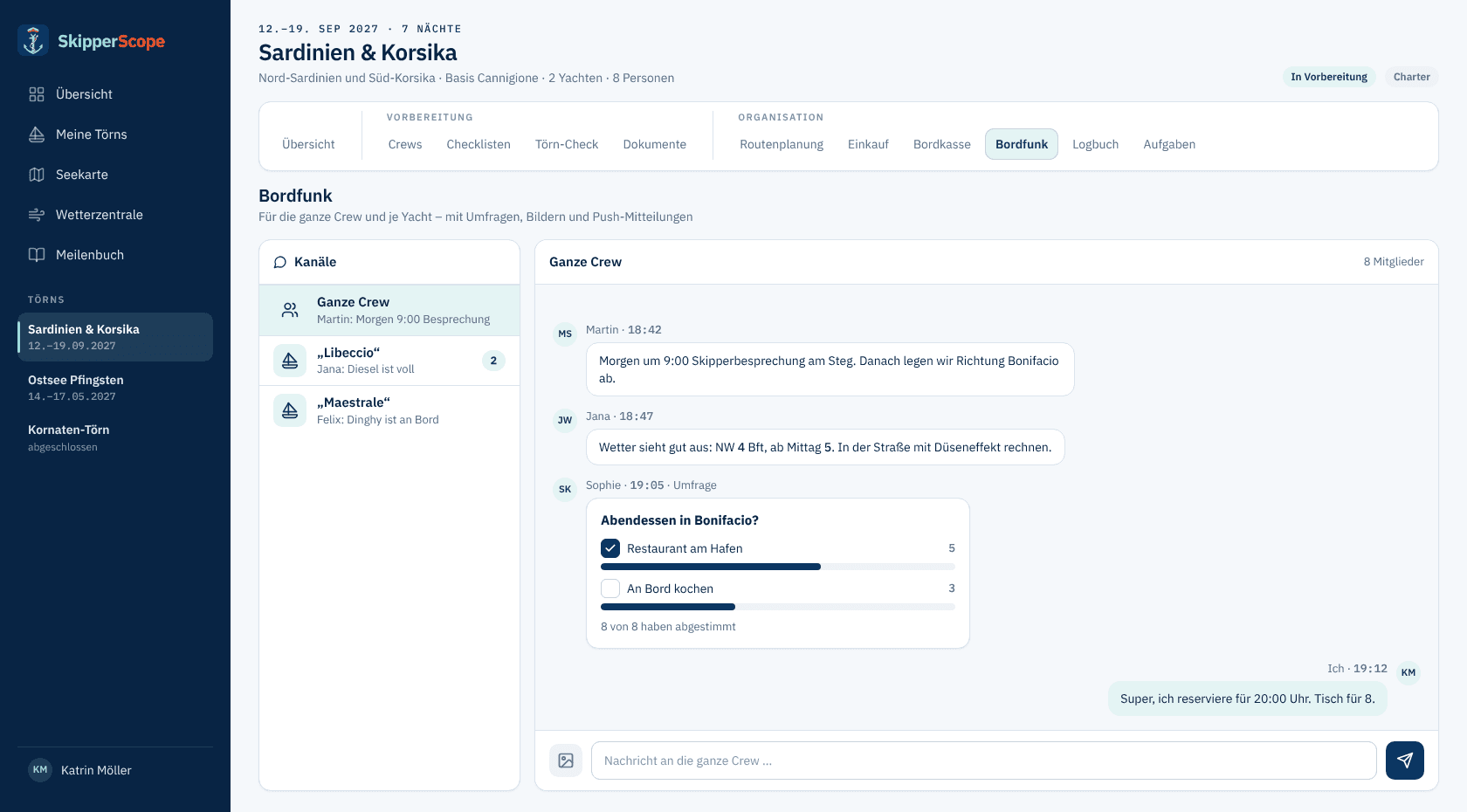Go to Meine Törns
Viewport: 1467px width, 812px height.
tap(115, 134)
